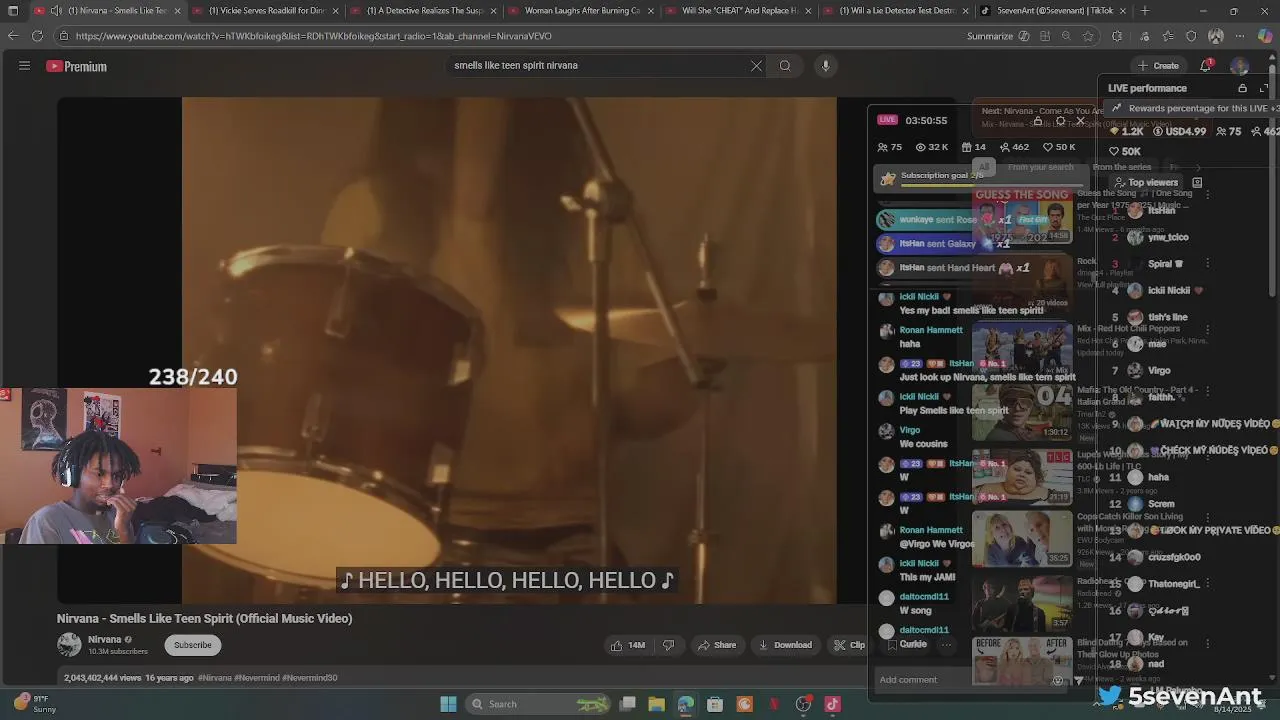This screenshot has width=1280, height=720.
Task: Open the browser profile avatar
Action: coord(1216,36)
